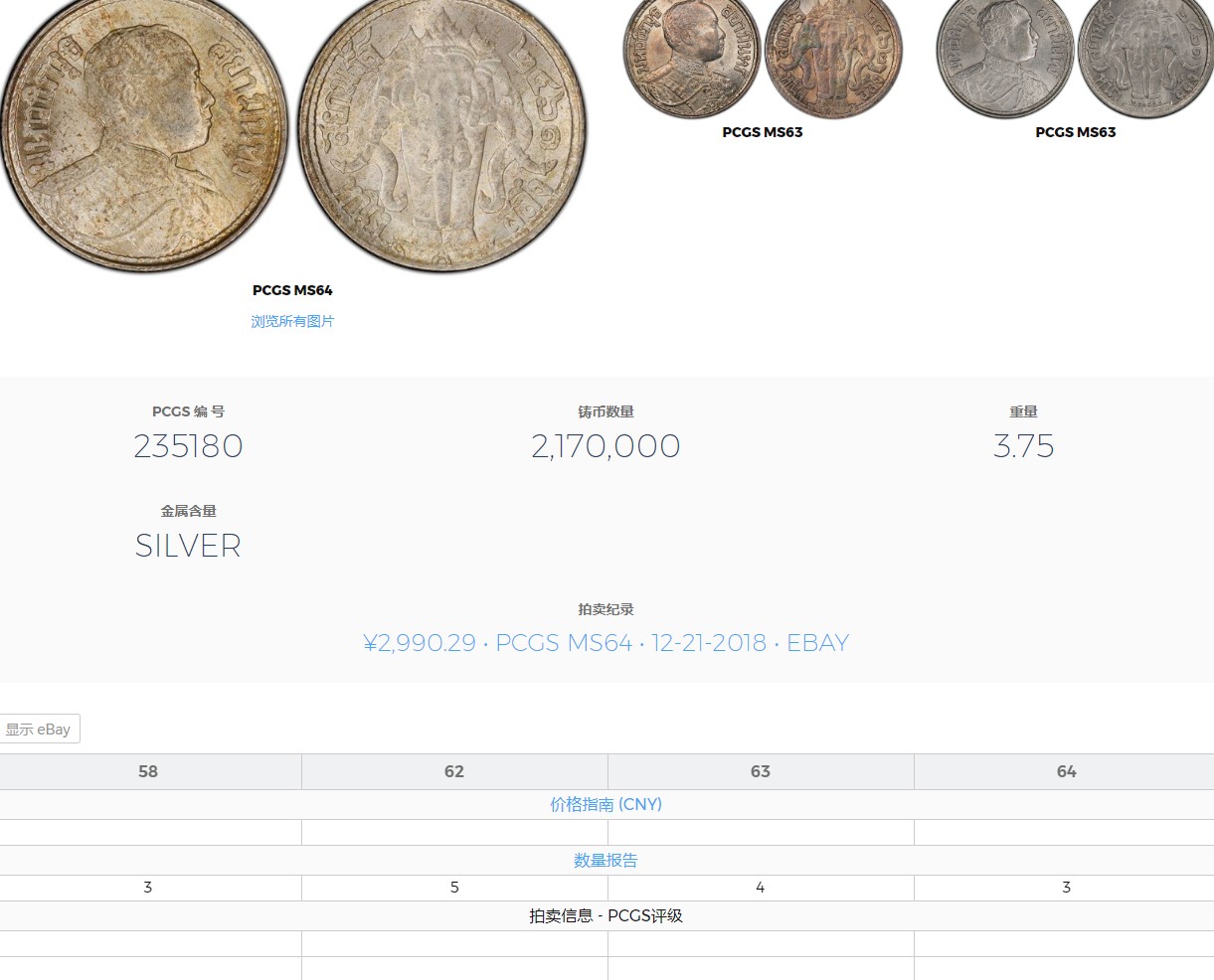Screen dimensions: 1214x980
Task: Open the 价格指南 (CNY) price guide link
Action: point(607,804)
